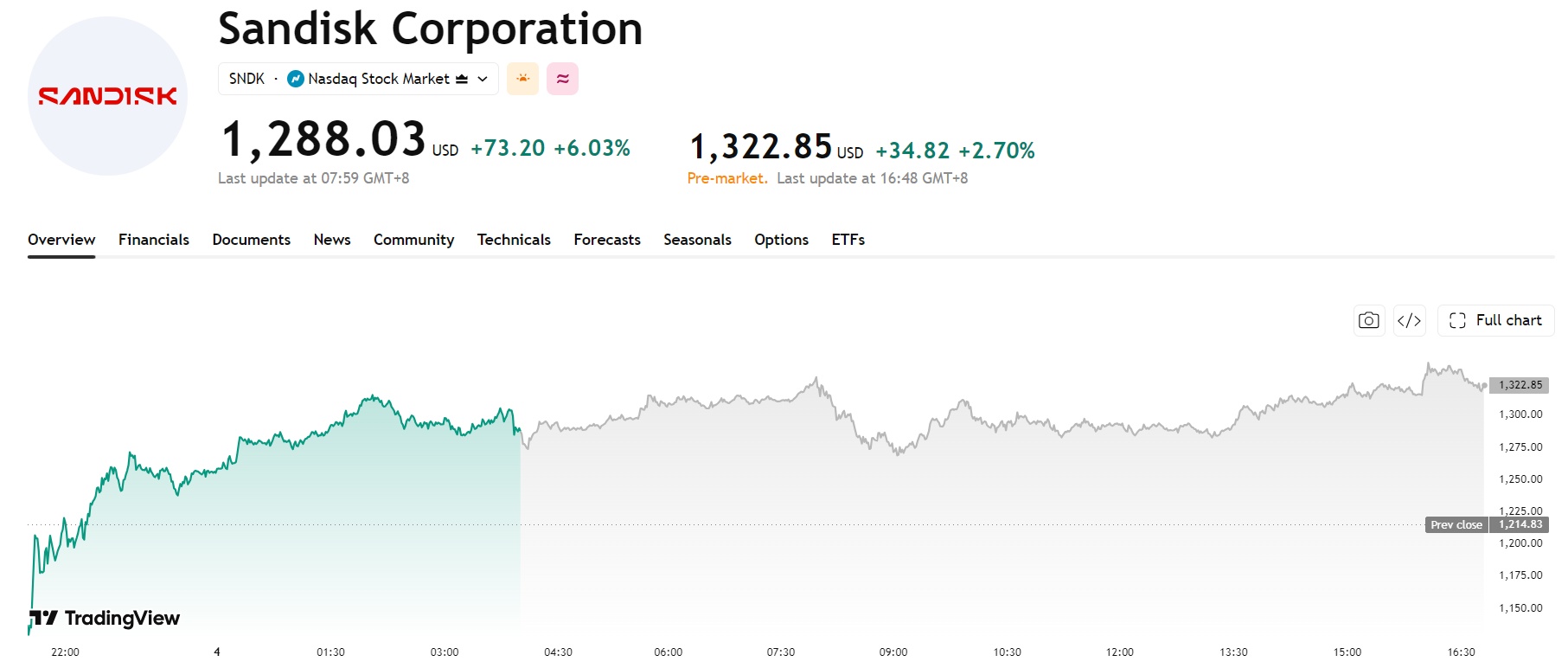Switch to the Seasonals tab

697,240
